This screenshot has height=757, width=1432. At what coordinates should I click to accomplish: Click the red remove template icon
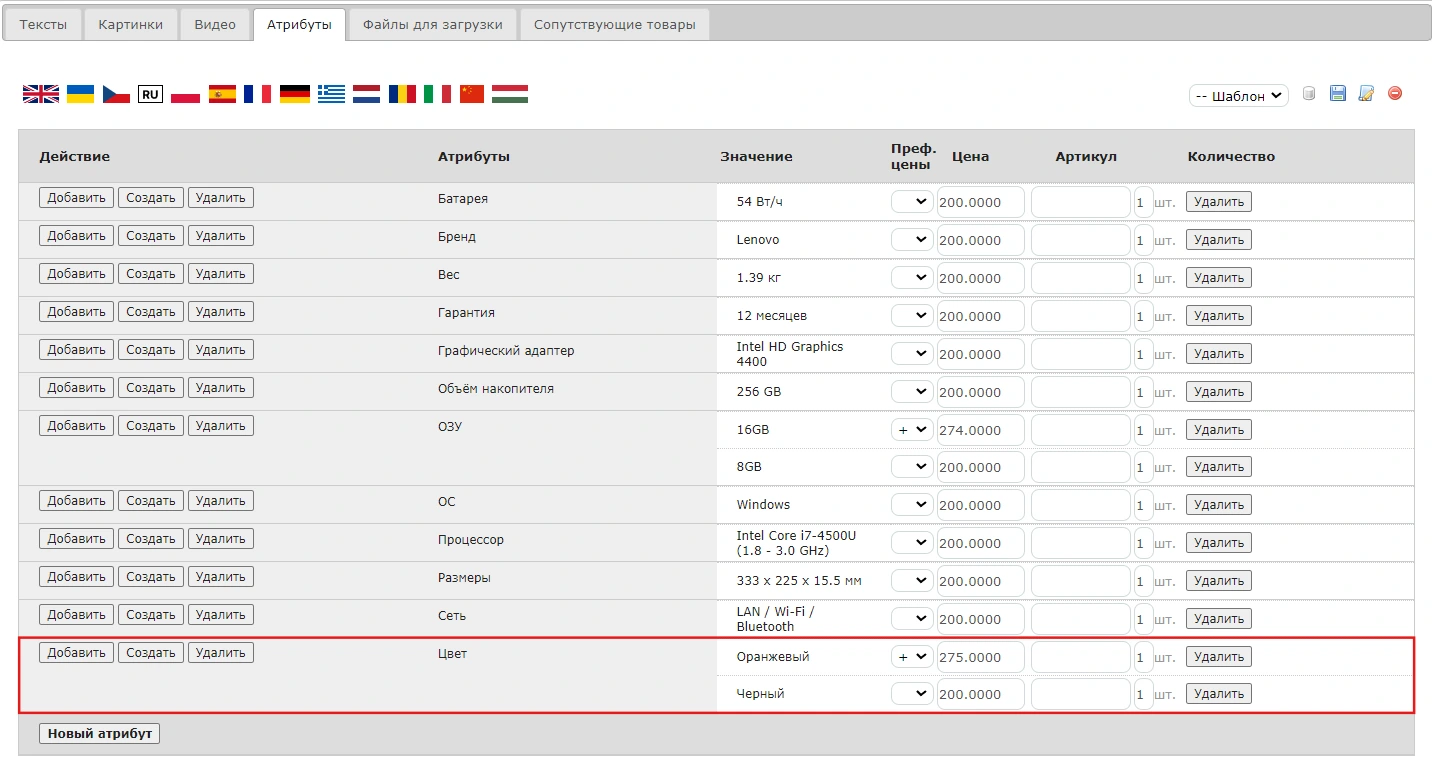(1395, 94)
